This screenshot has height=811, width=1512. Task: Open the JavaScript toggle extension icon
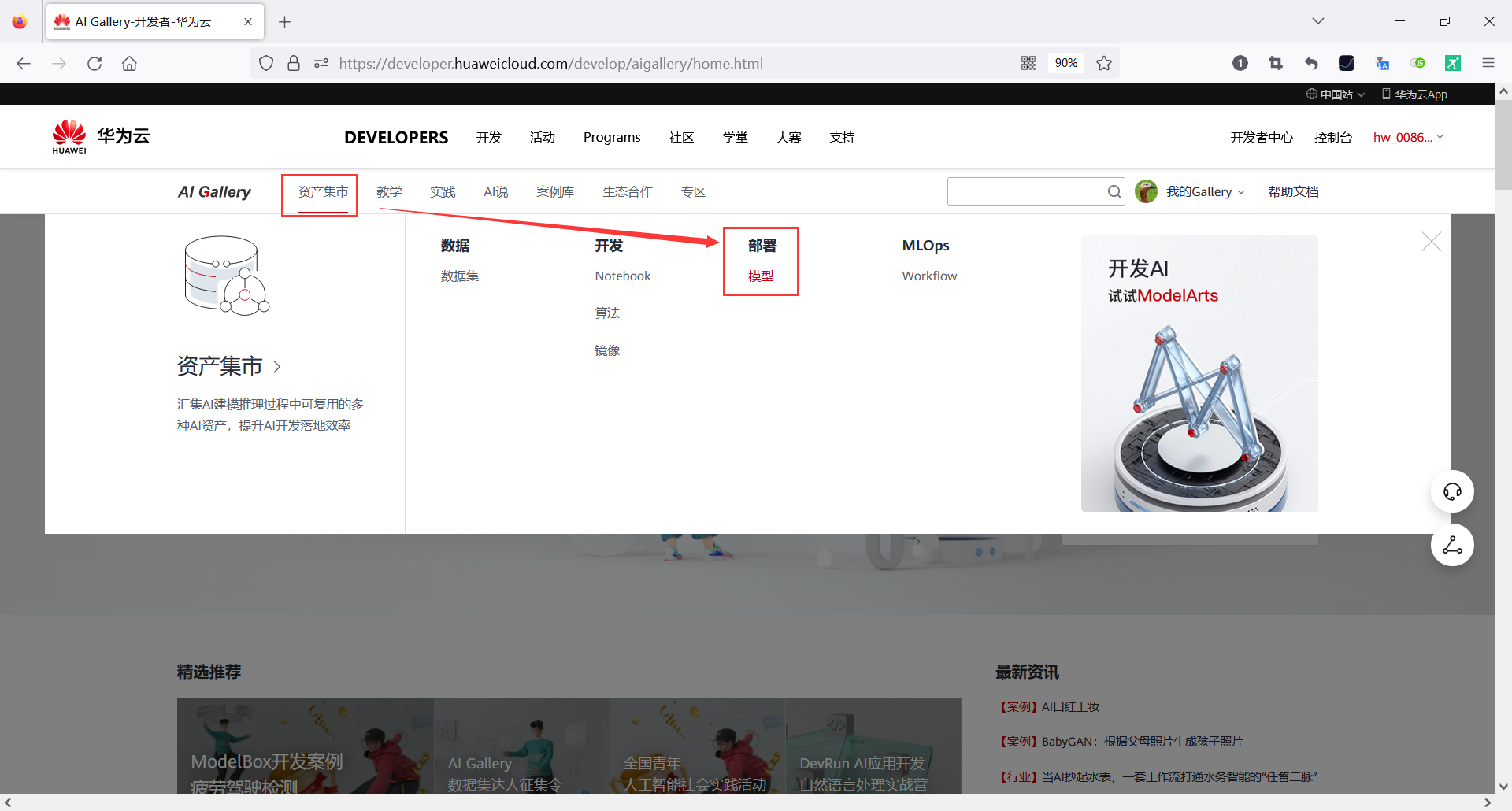coord(1418,63)
